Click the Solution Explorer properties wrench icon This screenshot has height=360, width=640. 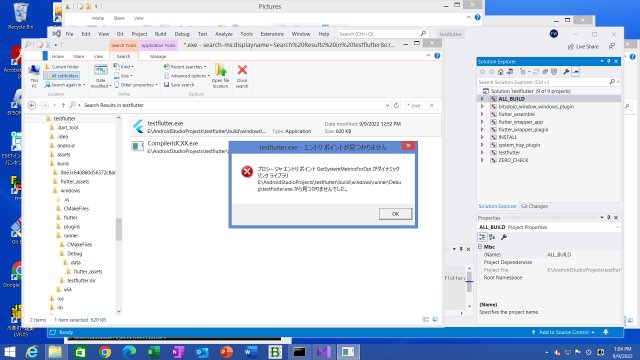(x=566, y=72)
